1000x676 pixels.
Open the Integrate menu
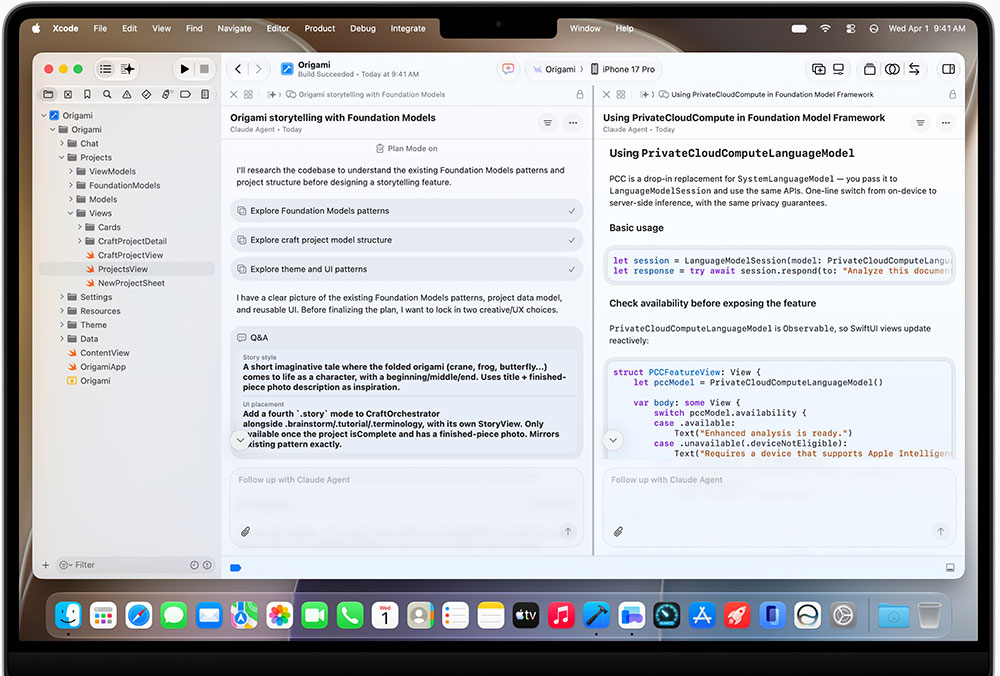408,28
